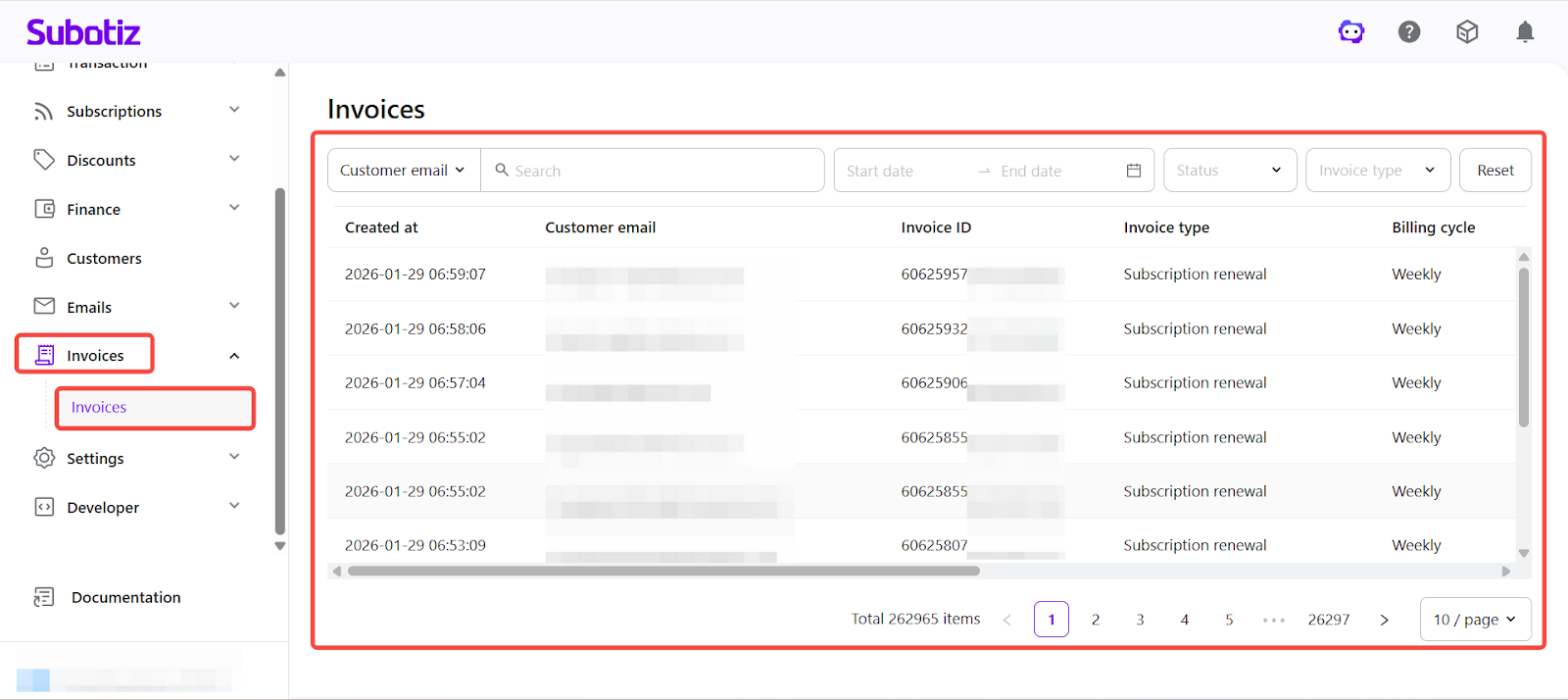Open the notifications bell icon

(1525, 32)
